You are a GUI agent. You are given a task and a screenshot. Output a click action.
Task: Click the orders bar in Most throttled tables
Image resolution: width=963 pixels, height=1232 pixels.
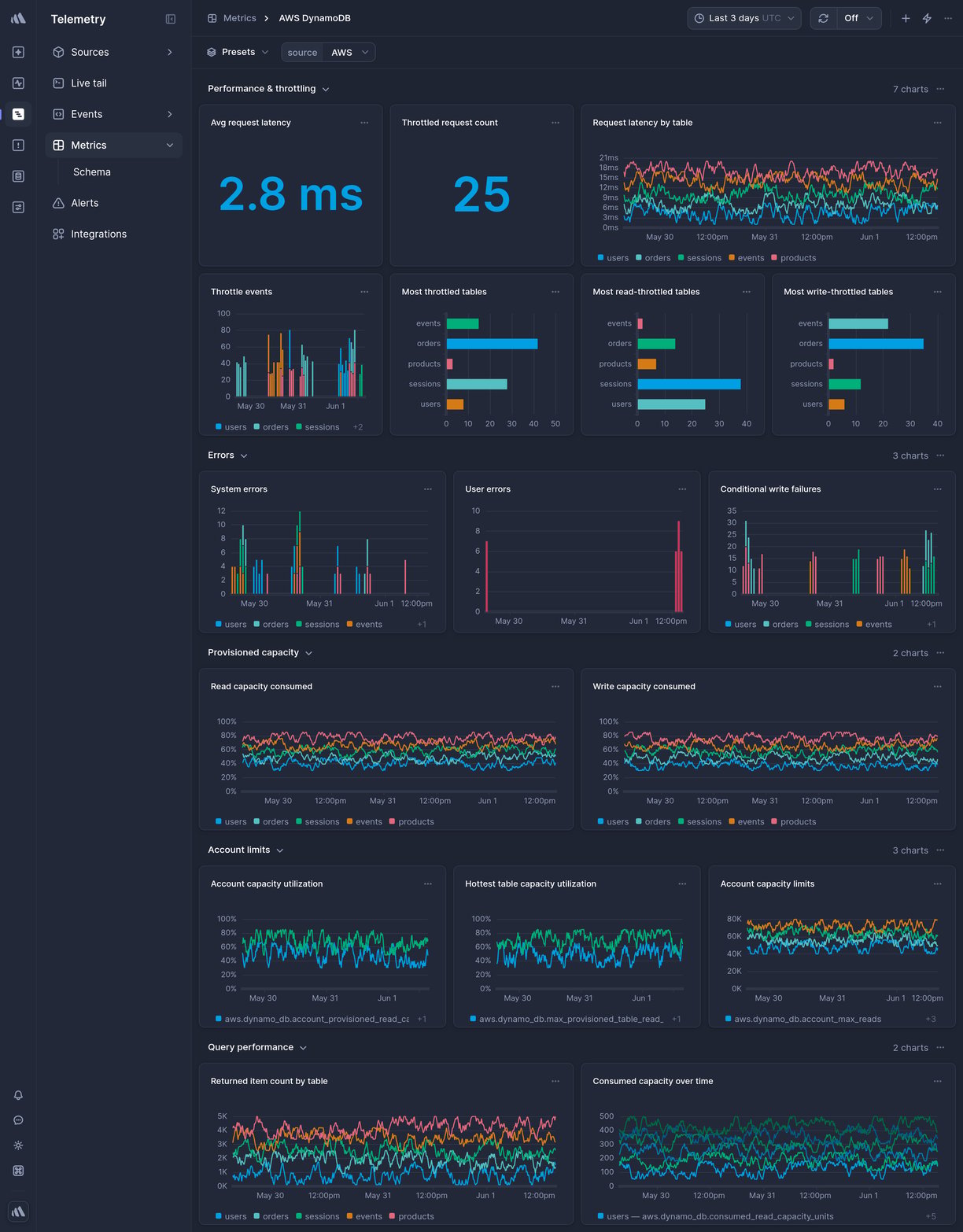(x=492, y=344)
